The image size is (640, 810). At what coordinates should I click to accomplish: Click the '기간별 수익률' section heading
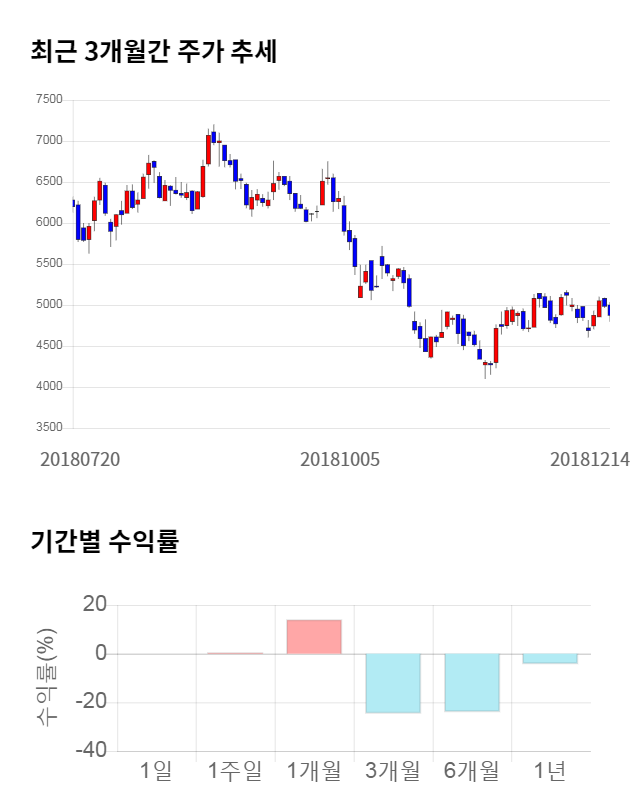[104, 542]
